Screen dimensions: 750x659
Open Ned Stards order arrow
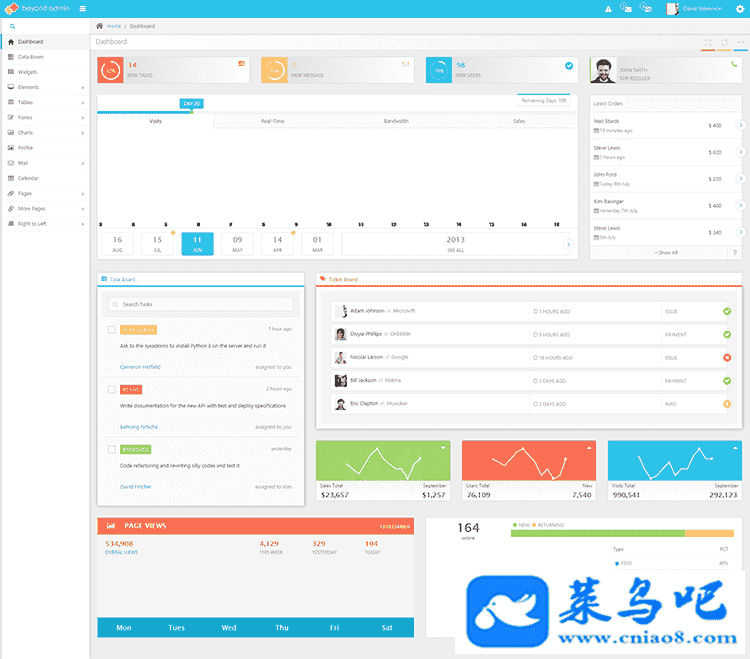[740, 125]
